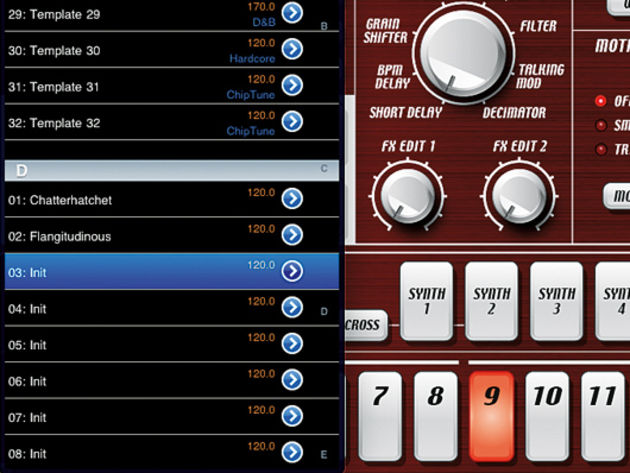
Task: Select the 29: Template 29 song
Action: [172, 15]
